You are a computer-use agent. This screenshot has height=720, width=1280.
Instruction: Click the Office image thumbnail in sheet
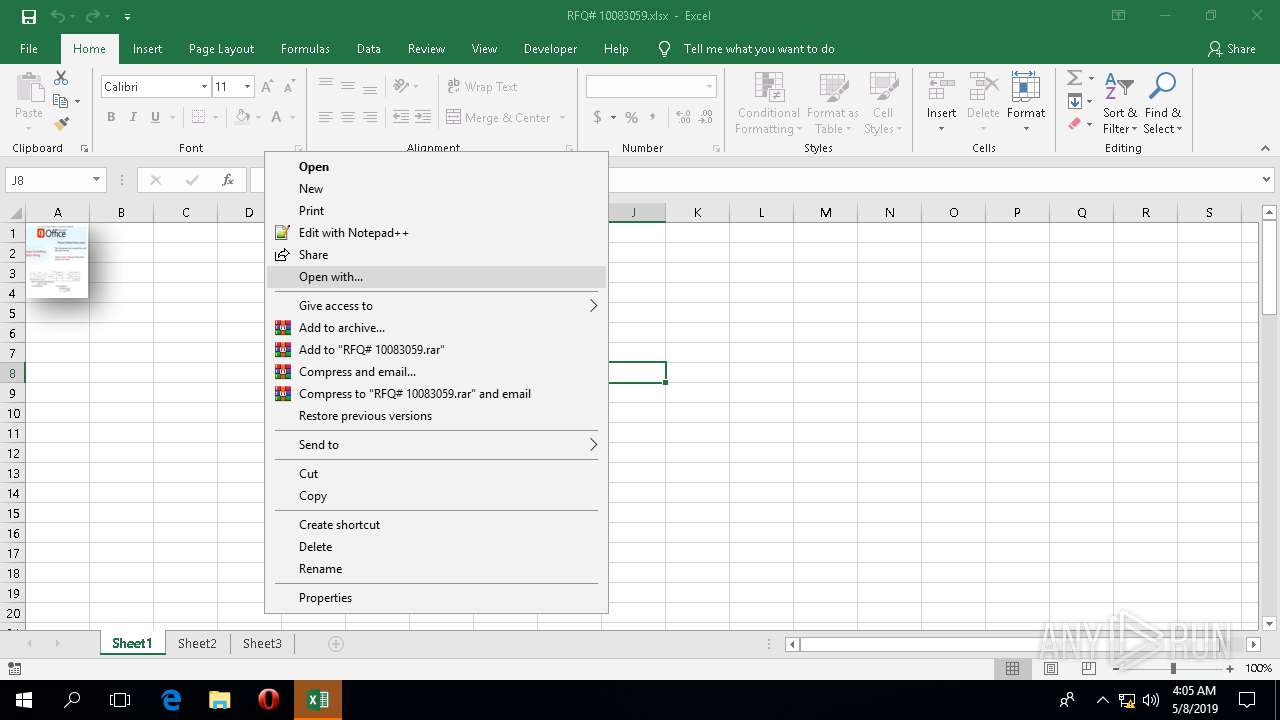click(57, 260)
